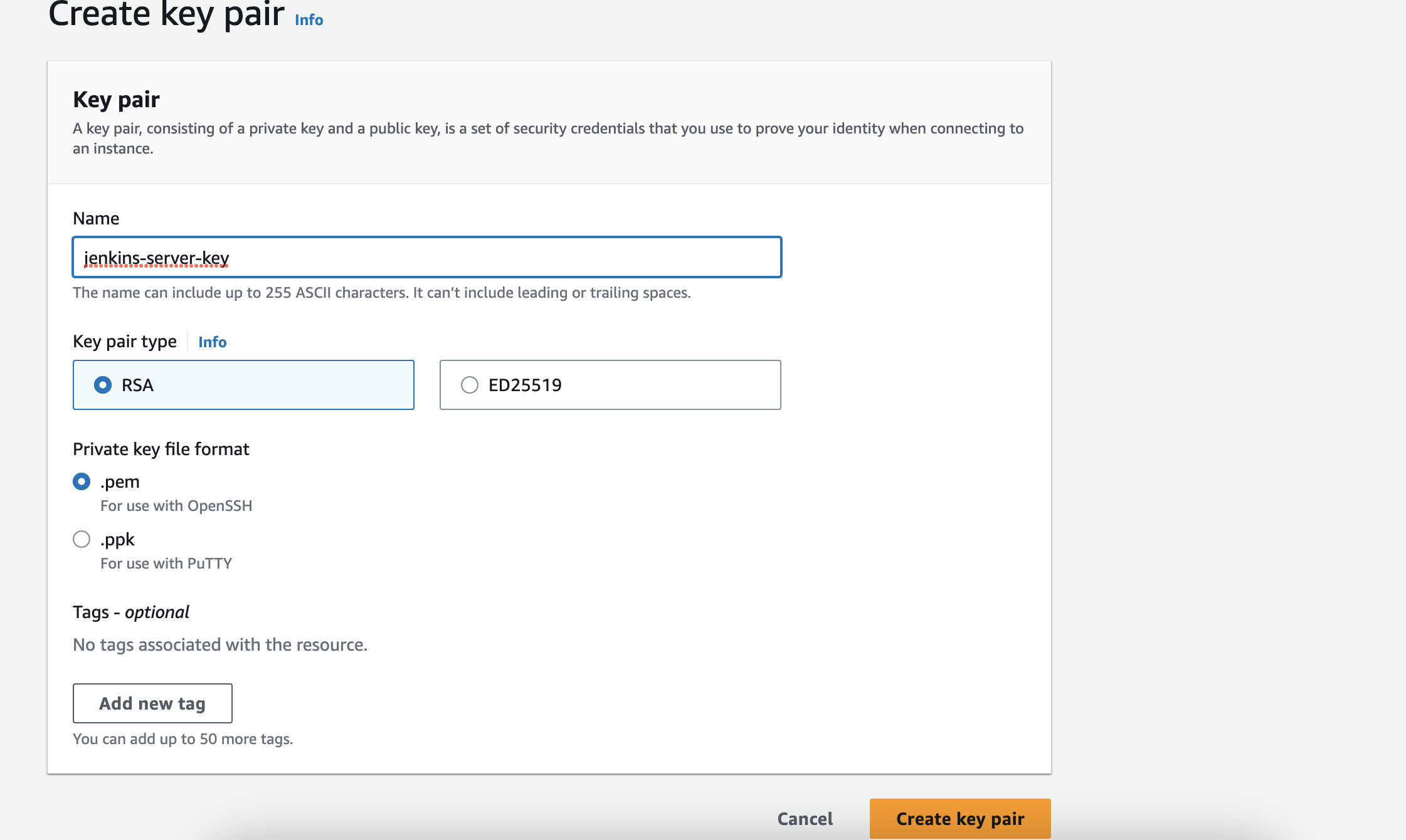Click the 'Key pair type' field label
This screenshot has width=1406, height=840.
pos(125,342)
